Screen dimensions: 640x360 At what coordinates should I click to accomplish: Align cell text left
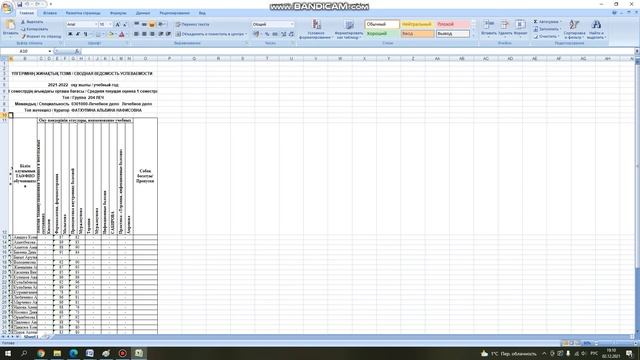pyautogui.click(x=136, y=34)
